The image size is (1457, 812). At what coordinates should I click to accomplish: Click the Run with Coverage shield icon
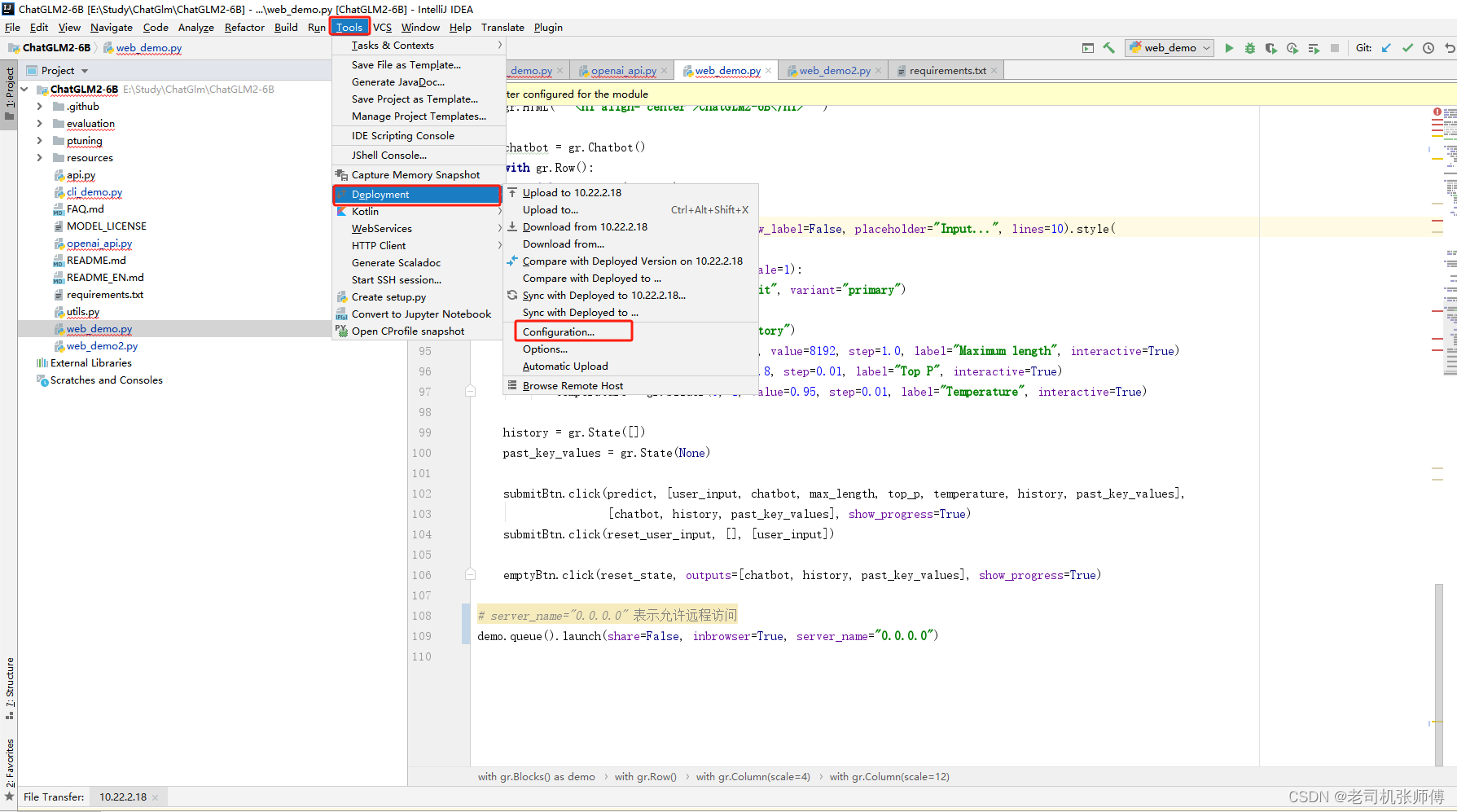[x=1271, y=48]
